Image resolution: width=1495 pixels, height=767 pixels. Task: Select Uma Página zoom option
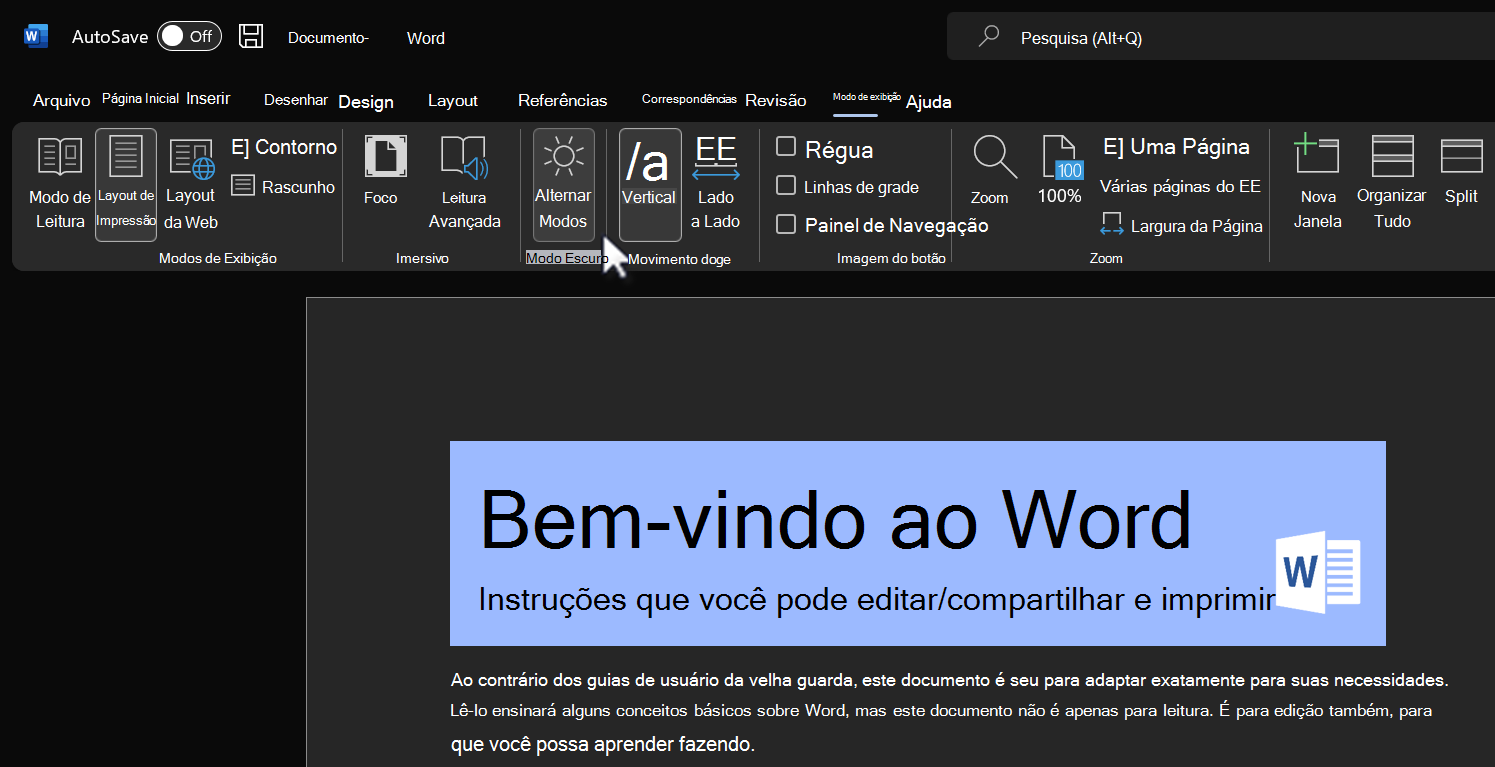coord(1176,147)
